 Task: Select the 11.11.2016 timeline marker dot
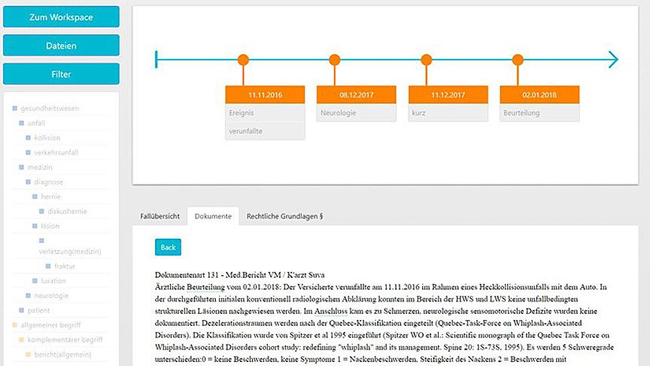243,60
